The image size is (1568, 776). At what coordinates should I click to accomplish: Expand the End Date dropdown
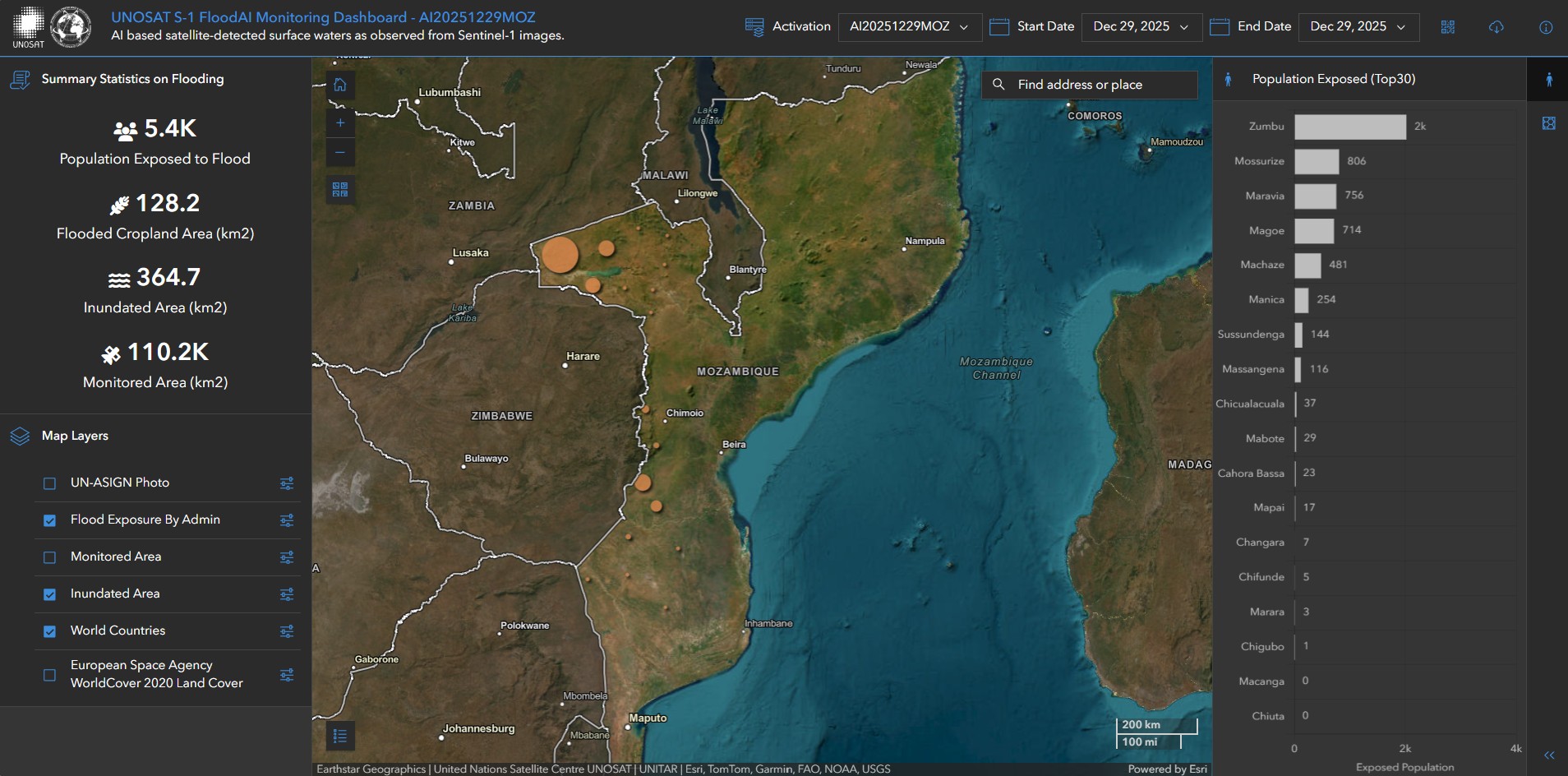click(x=1358, y=27)
